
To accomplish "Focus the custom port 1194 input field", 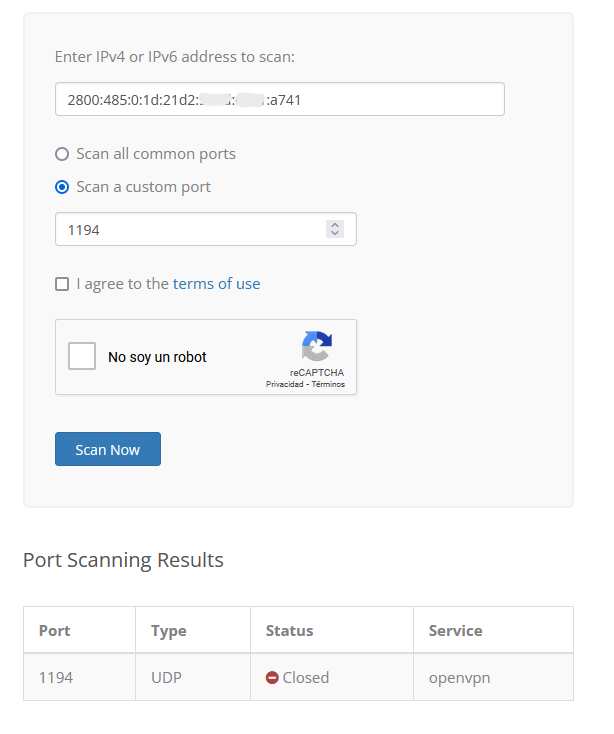I will (x=205, y=229).
